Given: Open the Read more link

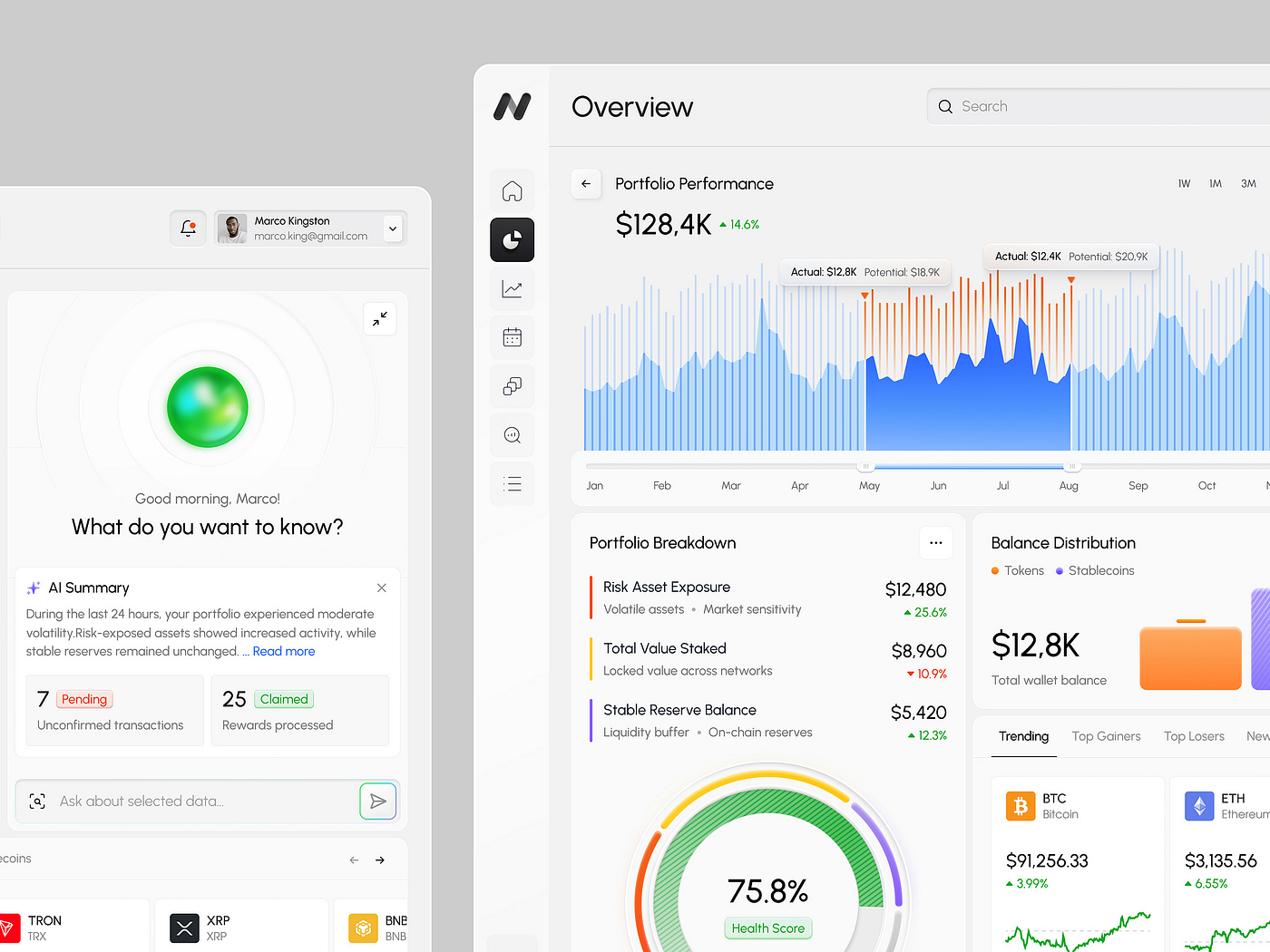Looking at the screenshot, I should [284, 651].
